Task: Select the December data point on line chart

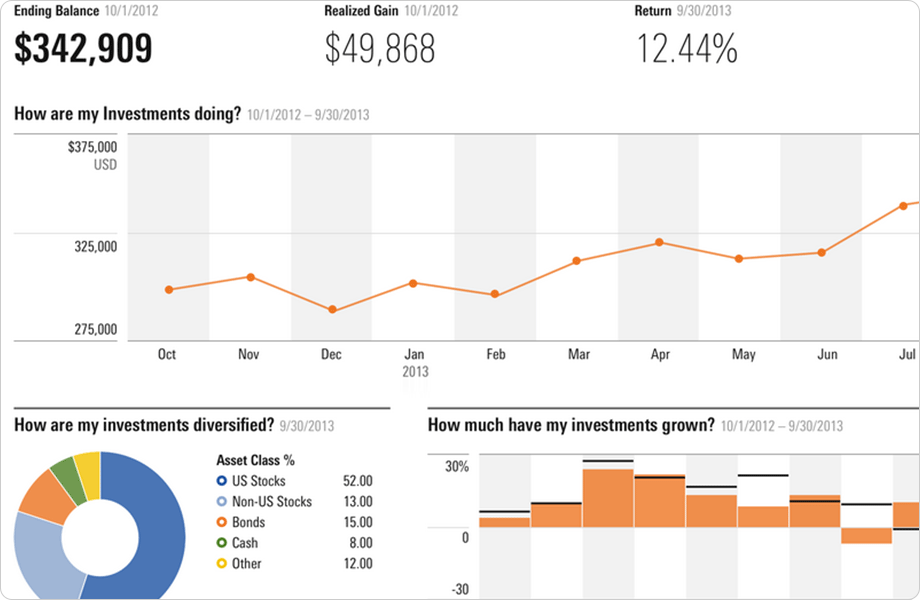Action: [332, 310]
